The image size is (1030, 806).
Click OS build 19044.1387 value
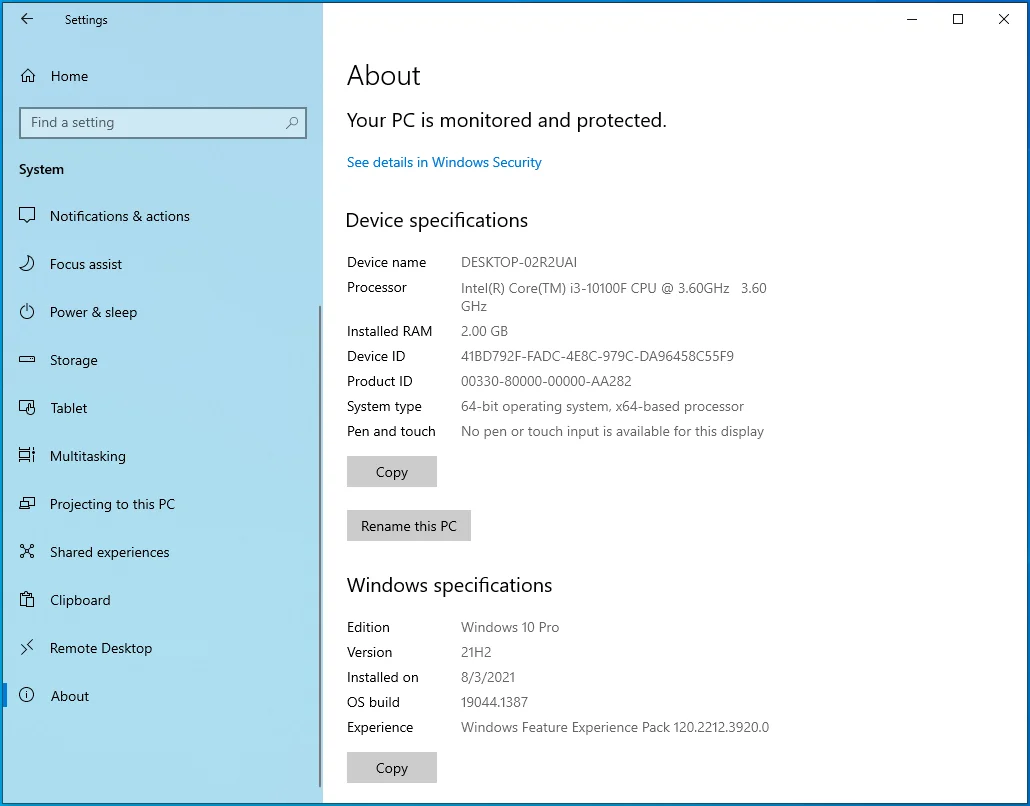(494, 702)
